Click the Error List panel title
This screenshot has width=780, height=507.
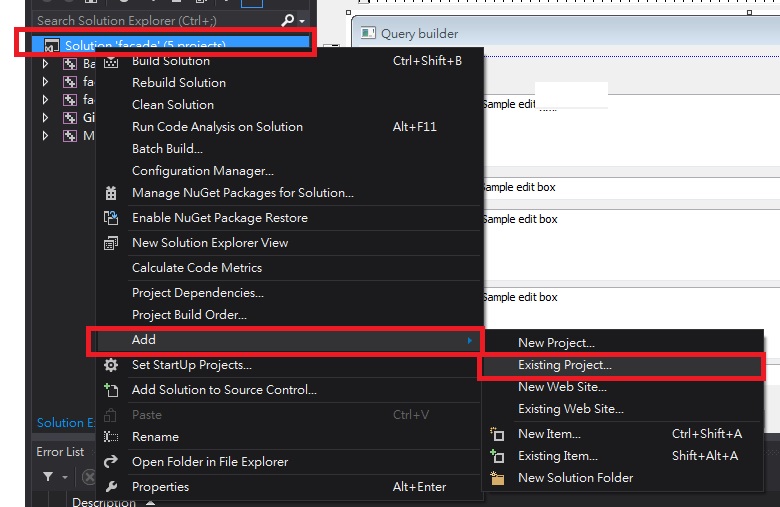60,452
